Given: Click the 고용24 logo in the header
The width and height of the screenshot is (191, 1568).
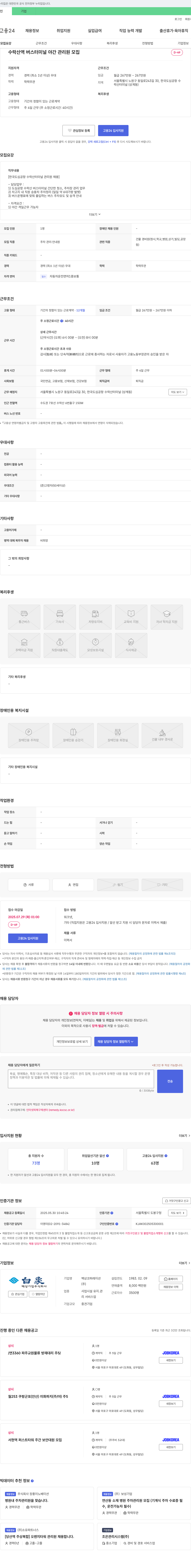Looking at the screenshot, I should (7, 30).
